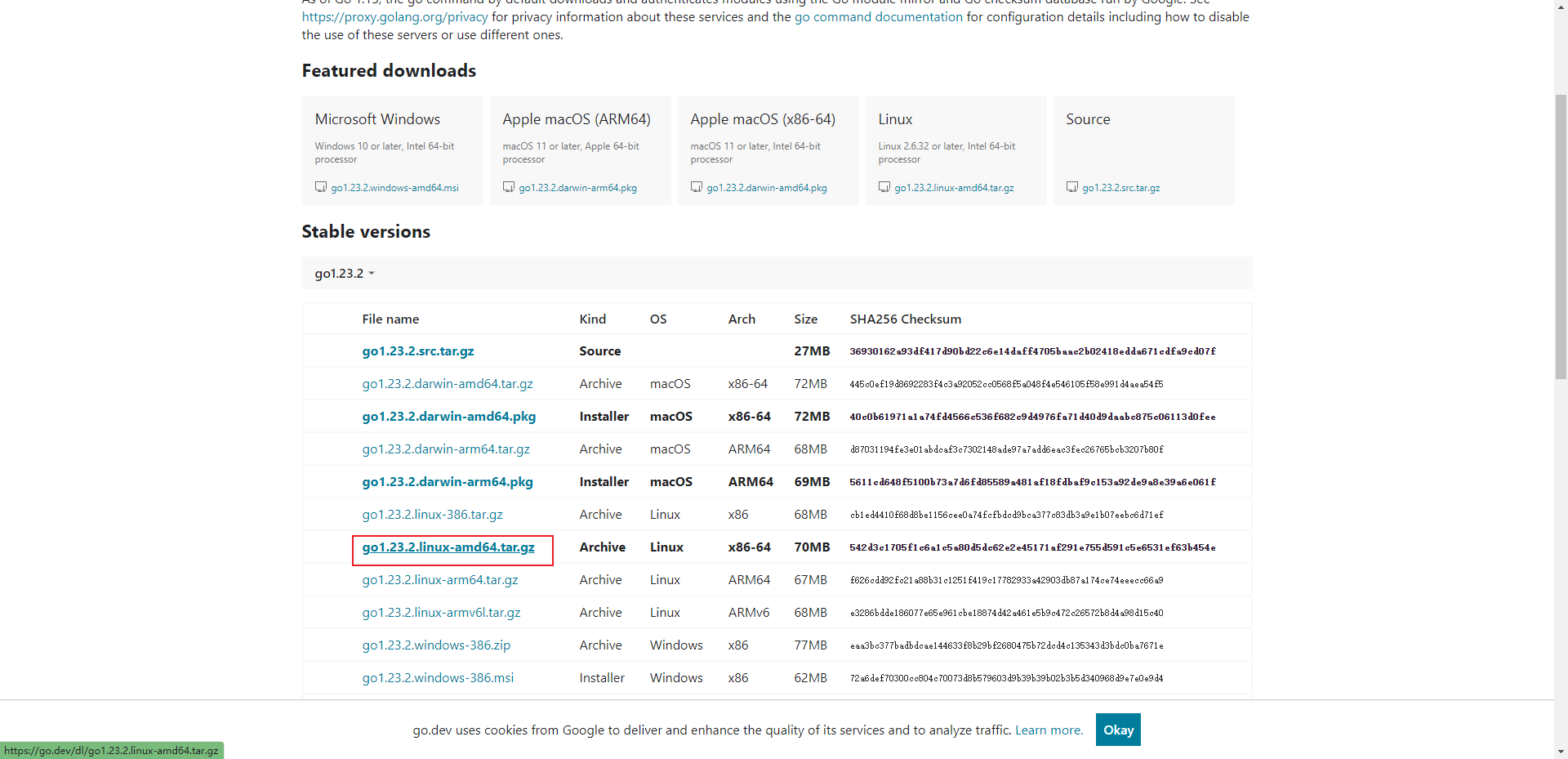The height and width of the screenshot is (759, 1568).
Task: Select the checksum of go1.23.2.windows-386.zip row
Action: coord(1007,645)
